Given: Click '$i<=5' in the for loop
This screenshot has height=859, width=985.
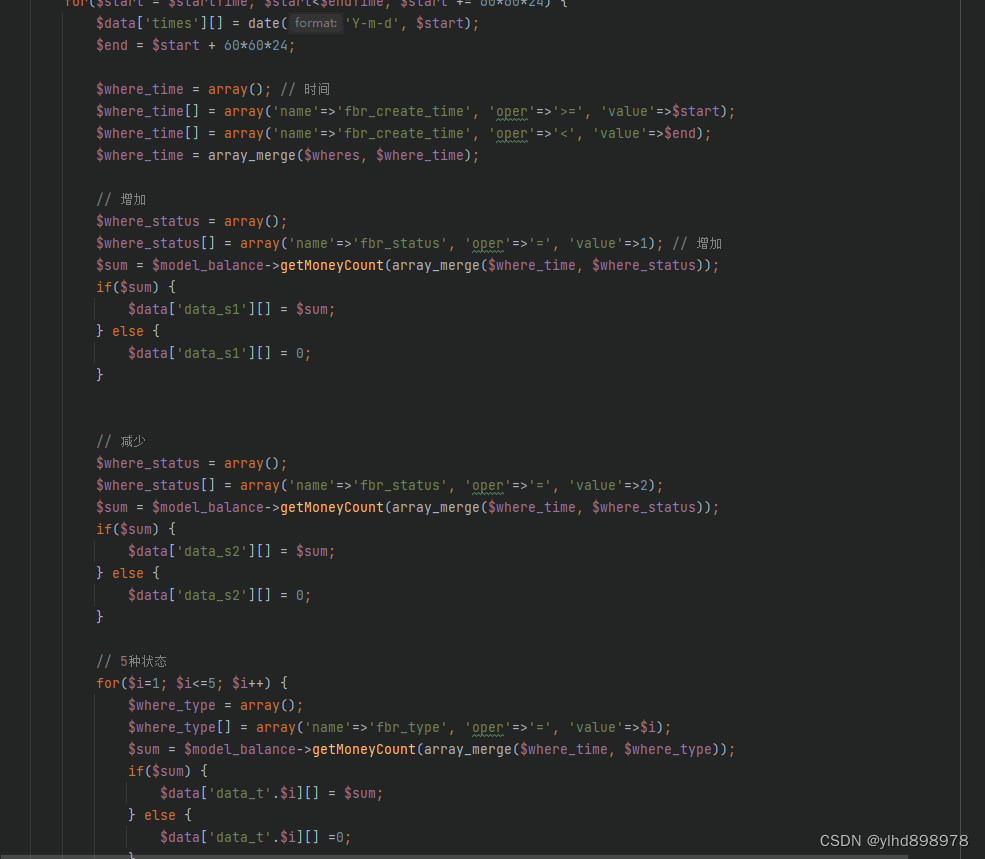Looking at the screenshot, I should (x=195, y=683).
